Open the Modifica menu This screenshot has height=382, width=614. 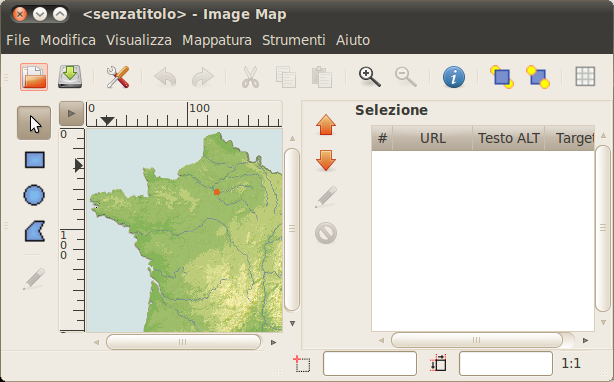[x=68, y=40]
